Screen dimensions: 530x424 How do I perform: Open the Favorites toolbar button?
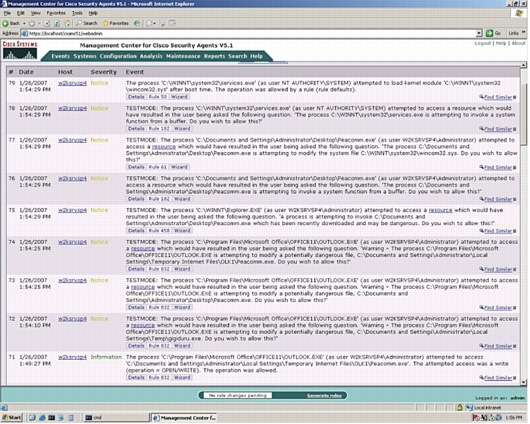point(116,23)
